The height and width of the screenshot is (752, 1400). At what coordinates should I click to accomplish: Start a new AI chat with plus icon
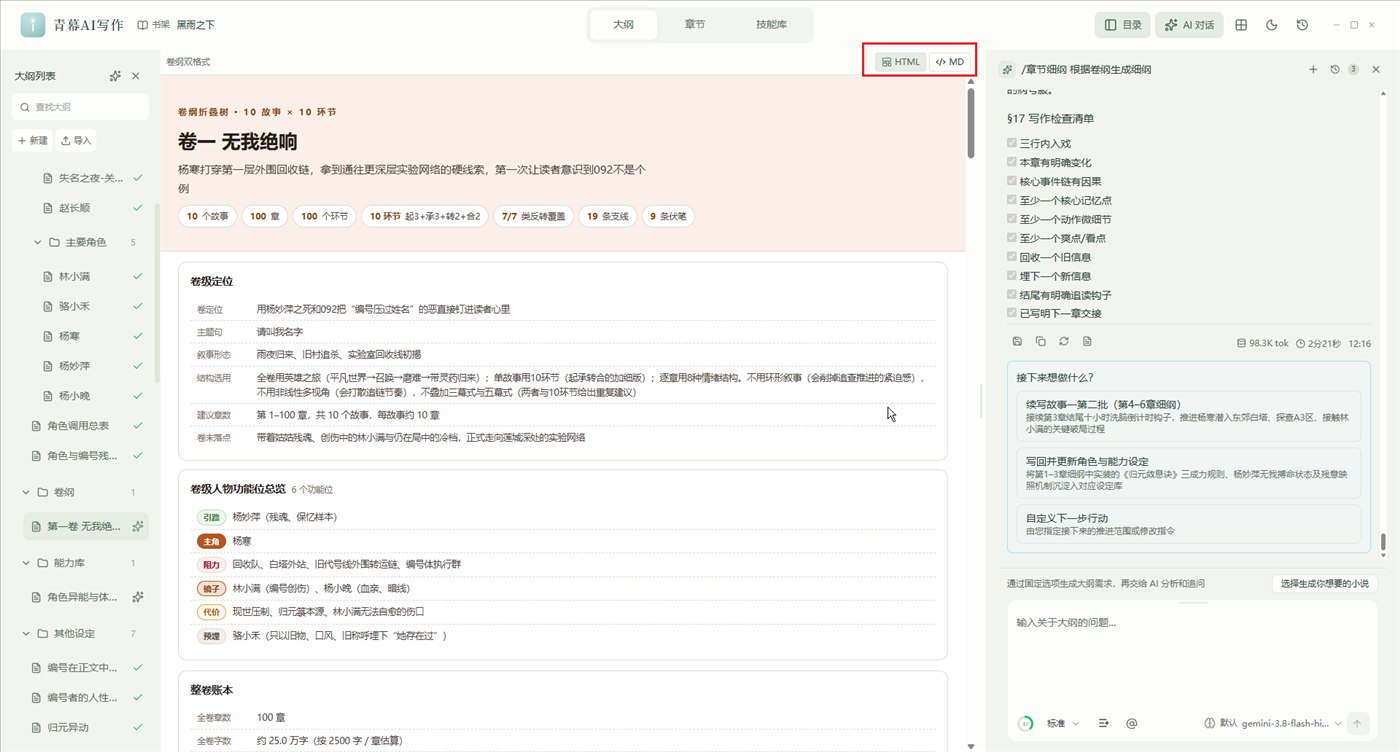click(x=1313, y=69)
